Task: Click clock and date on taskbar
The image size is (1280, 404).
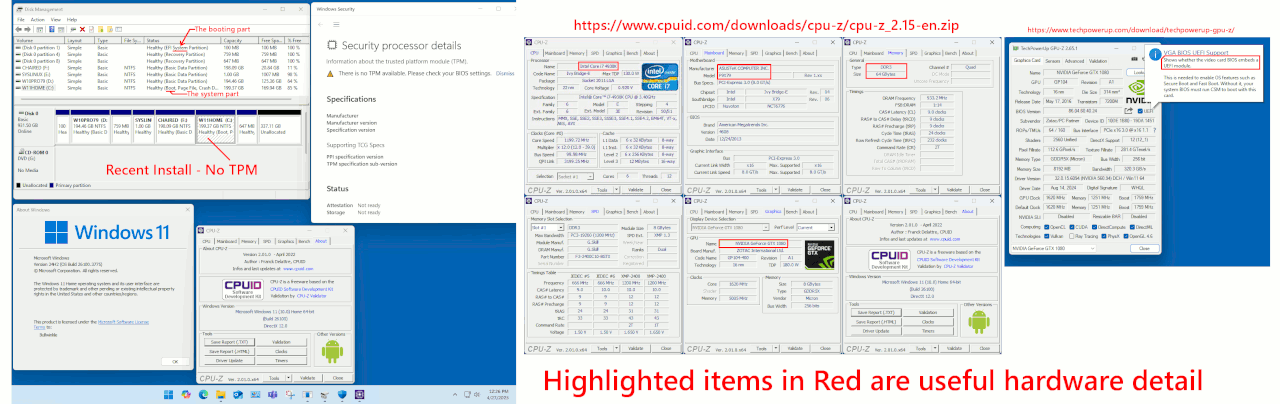Action: click(x=499, y=394)
